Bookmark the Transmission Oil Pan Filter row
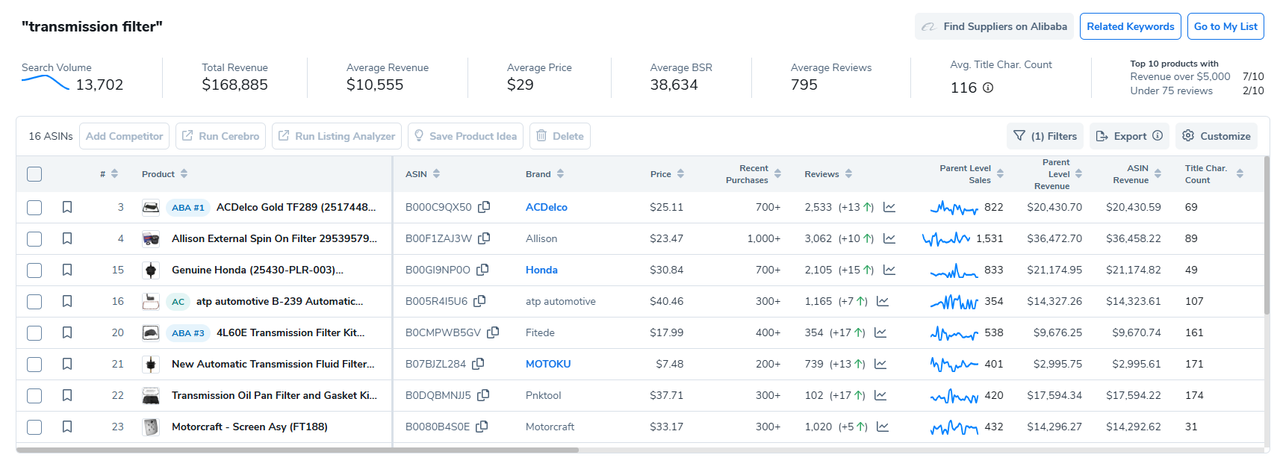Viewport: 1280px width, 467px height. click(67, 395)
